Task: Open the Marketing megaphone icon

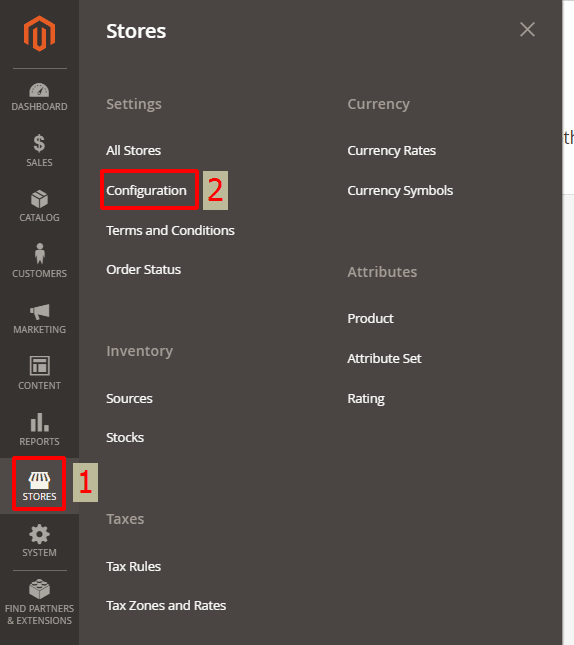Action: tap(40, 312)
